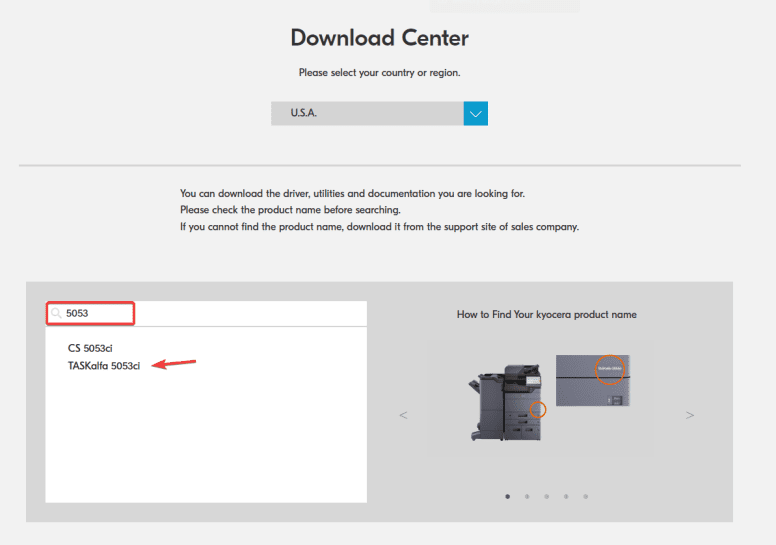
Task: Select the first carousel dot indicator
Action: click(508, 496)
